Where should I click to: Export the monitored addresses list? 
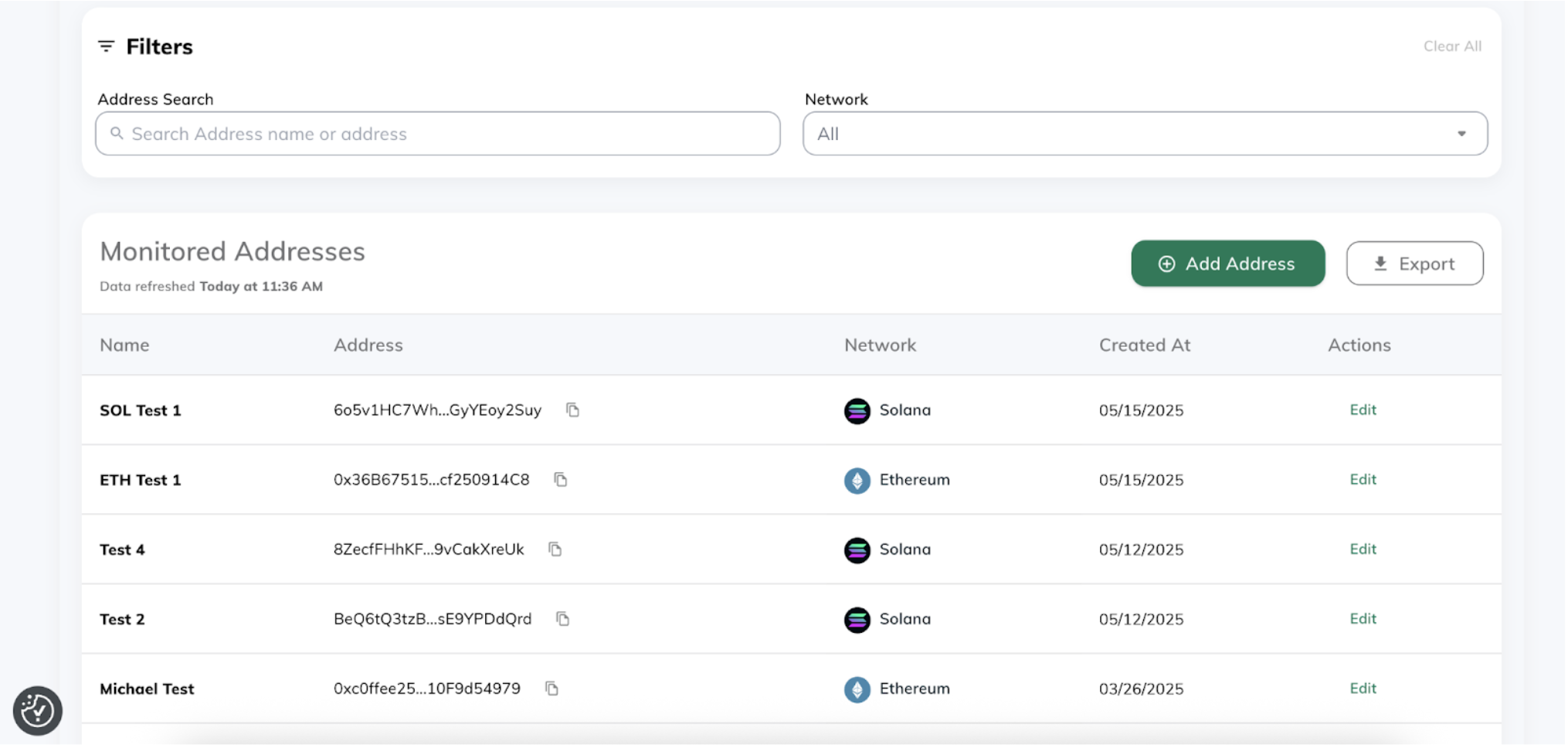click(x=1414, y=263)
